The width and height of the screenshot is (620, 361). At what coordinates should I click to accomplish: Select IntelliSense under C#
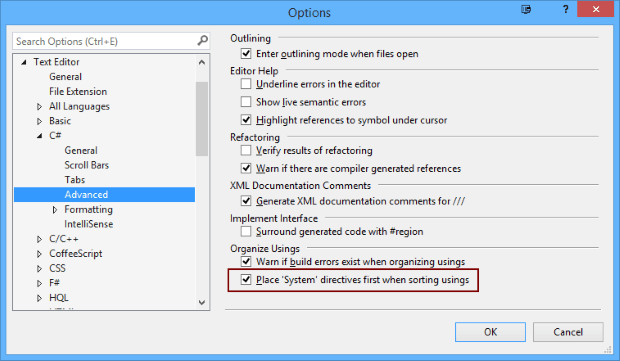[89, 224]
